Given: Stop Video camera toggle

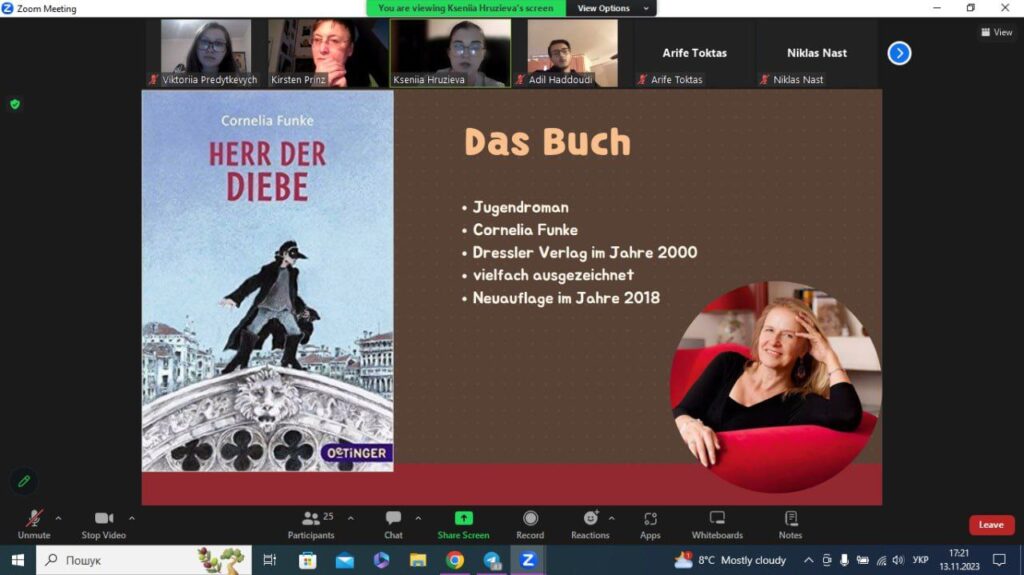Looking at the screenshot, I should tap(103, 518).
